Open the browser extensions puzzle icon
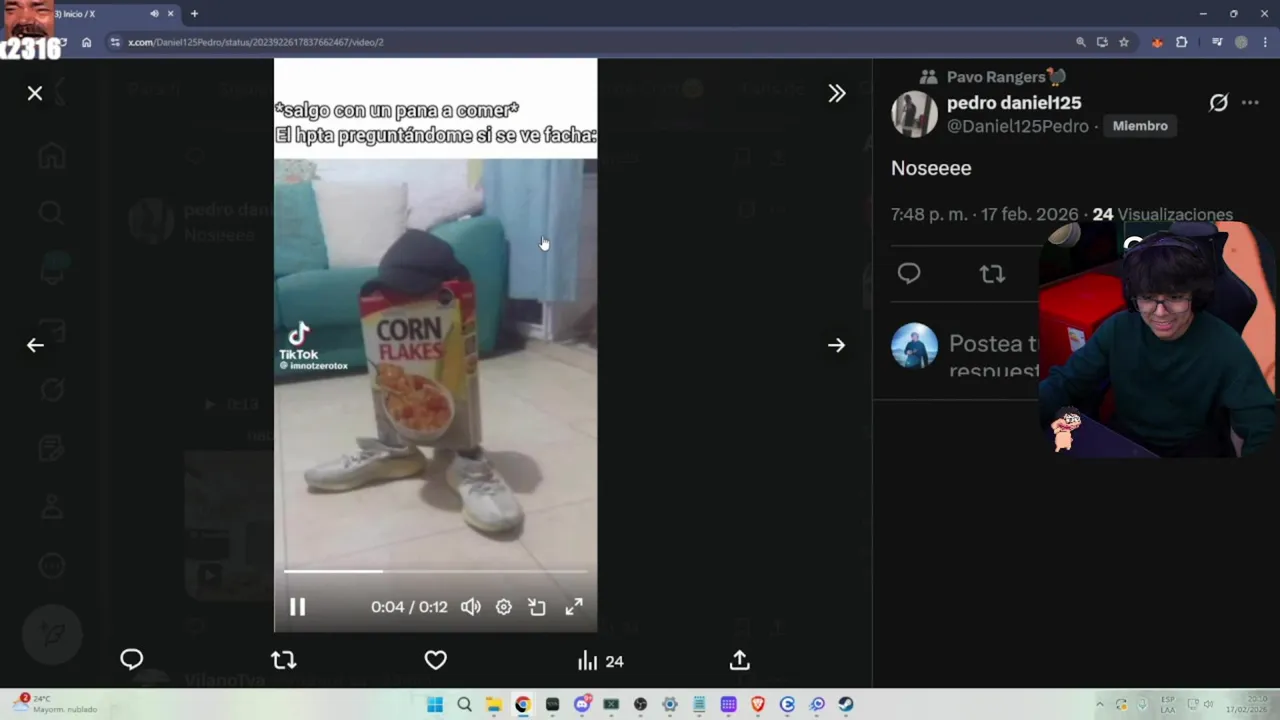Image resolution: width=1280 pixels, height=720 pixels. point(1181,42)
